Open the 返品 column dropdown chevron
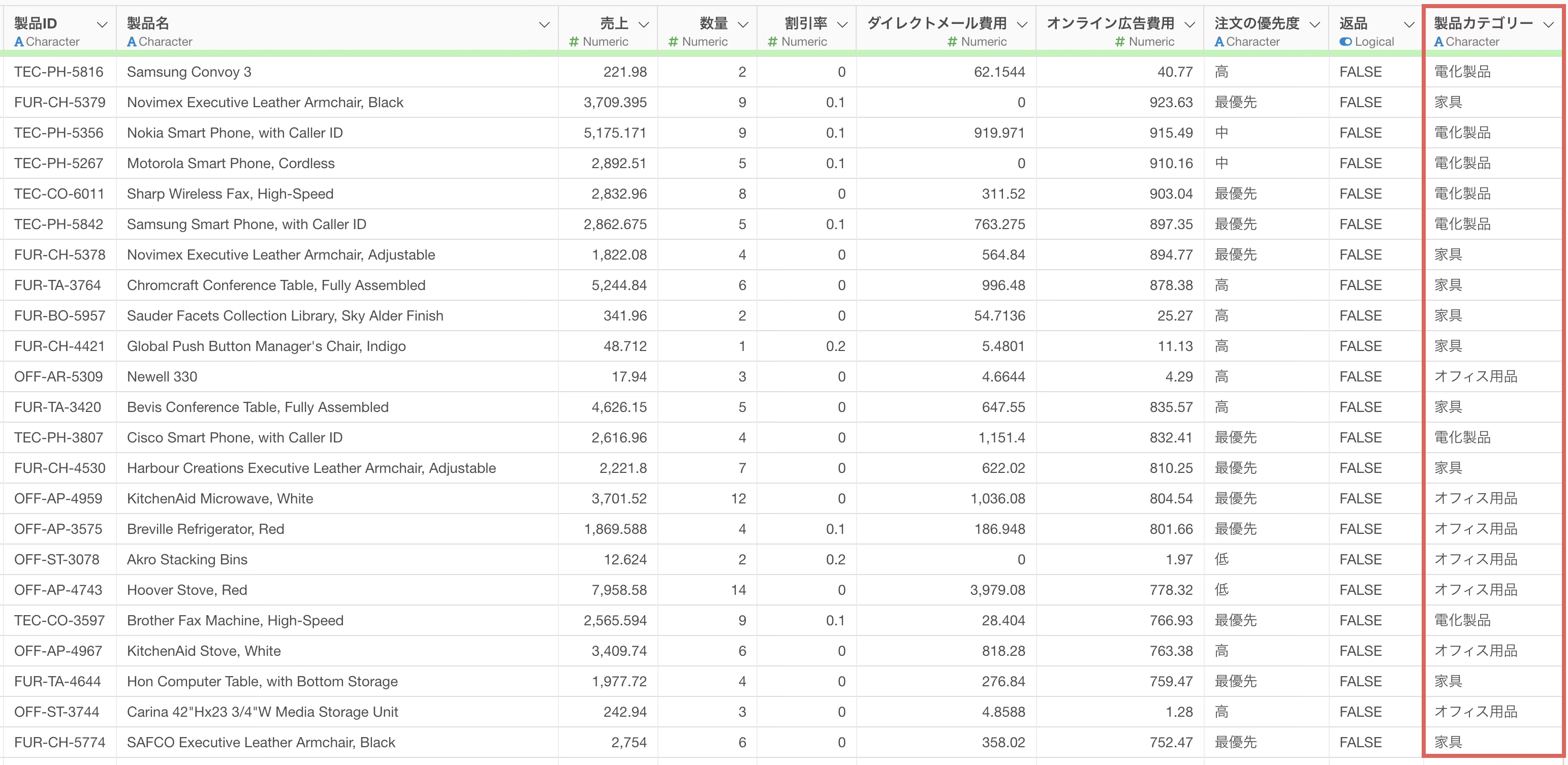The image size is (1568, 765). (1408, 24)
